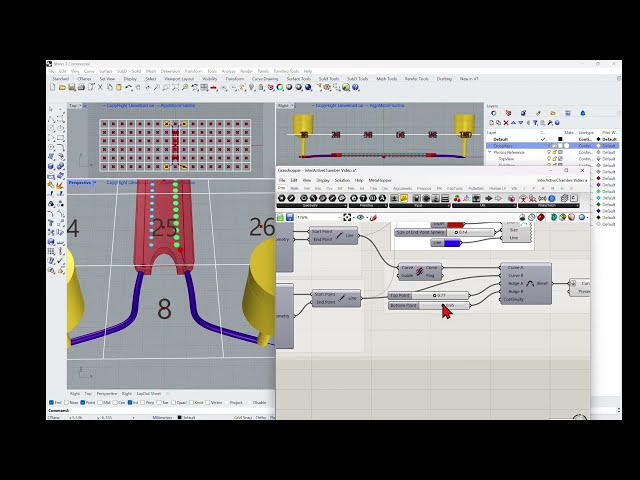Click the red preview-selected icon in Grasshopper canvas toolbar
This screenshot has height=480, width=640.
(541, 217)
